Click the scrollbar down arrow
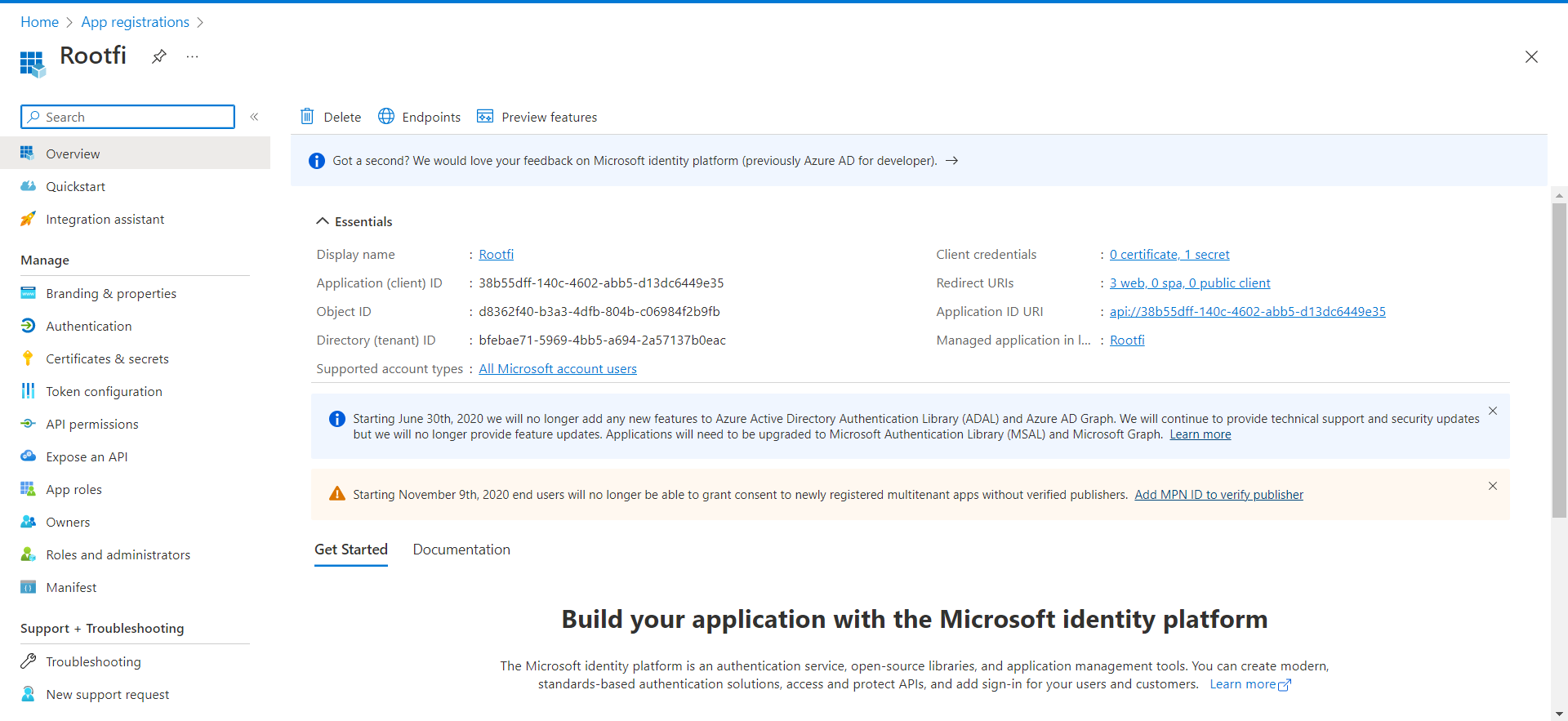The width and height of the screenshot is (1568, 721). 1560,714
